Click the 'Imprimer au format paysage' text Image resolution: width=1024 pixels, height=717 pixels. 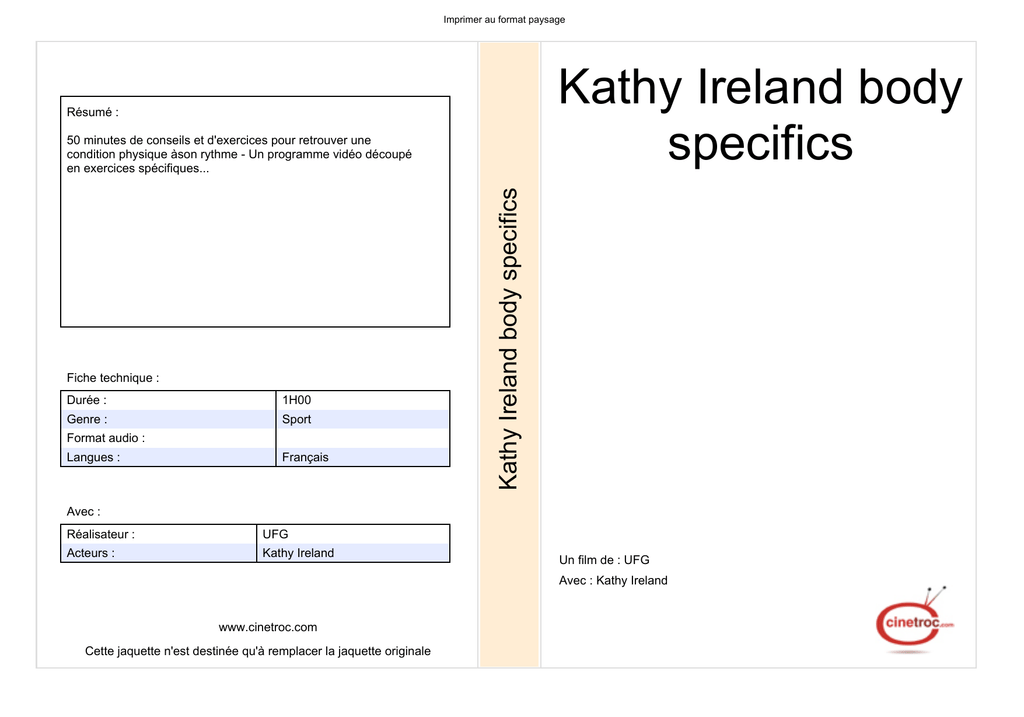pyautogui.click(x=504, y=20)
